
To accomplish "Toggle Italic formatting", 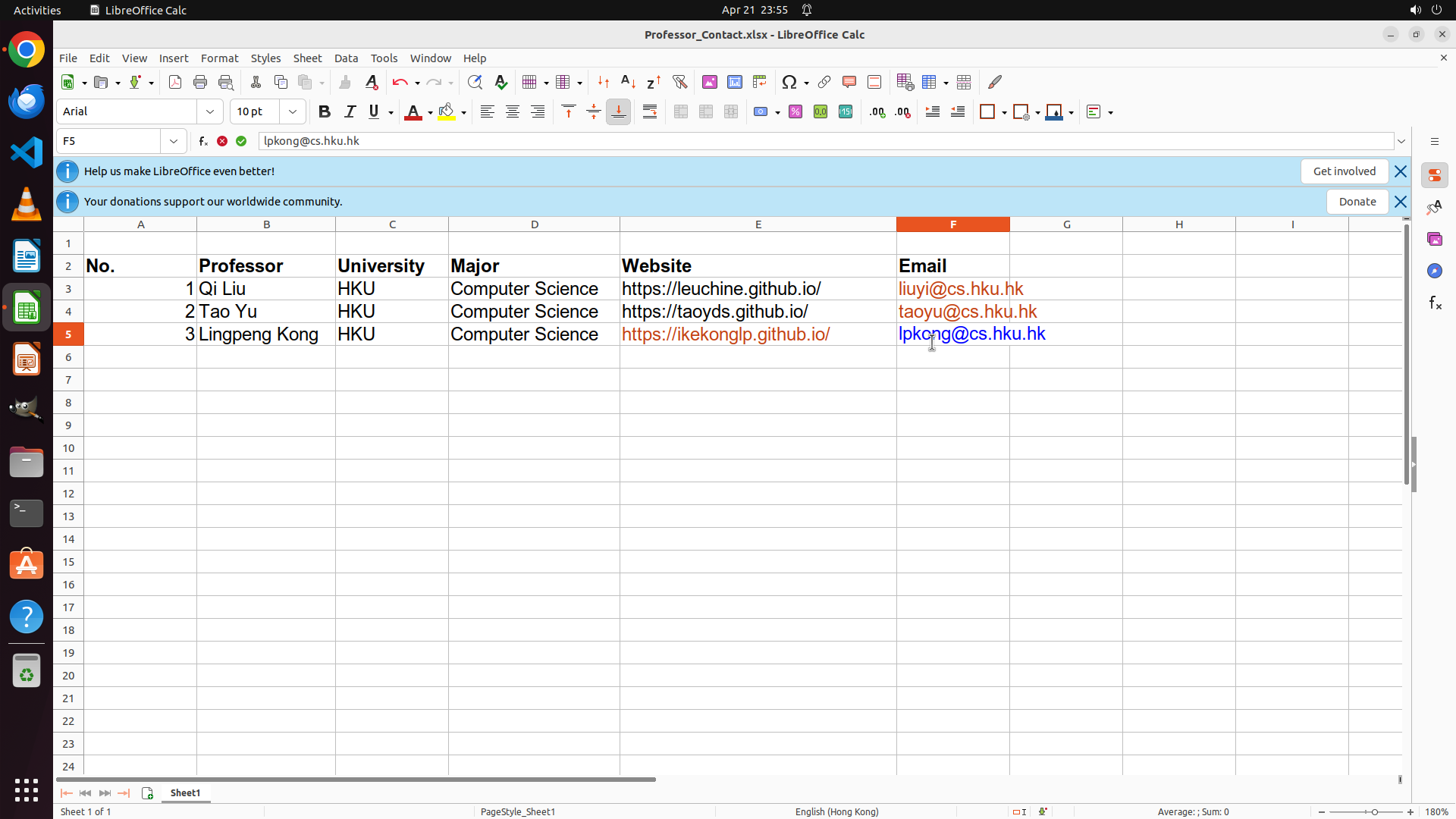I will pyautogui.click(x=350, y=112).
